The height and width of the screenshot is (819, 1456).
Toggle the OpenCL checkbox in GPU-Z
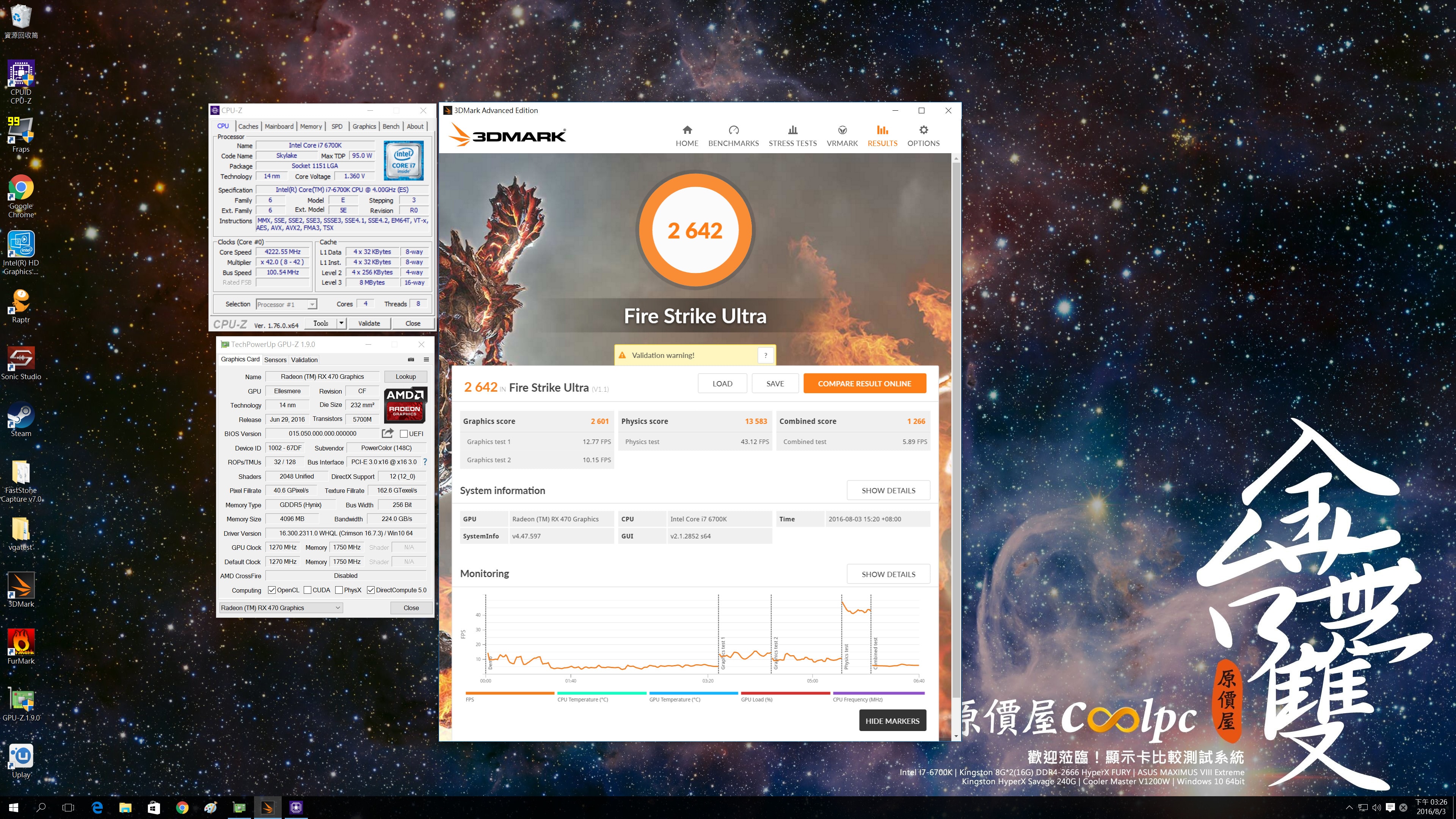pyautogui.click(x=272, y=590)
